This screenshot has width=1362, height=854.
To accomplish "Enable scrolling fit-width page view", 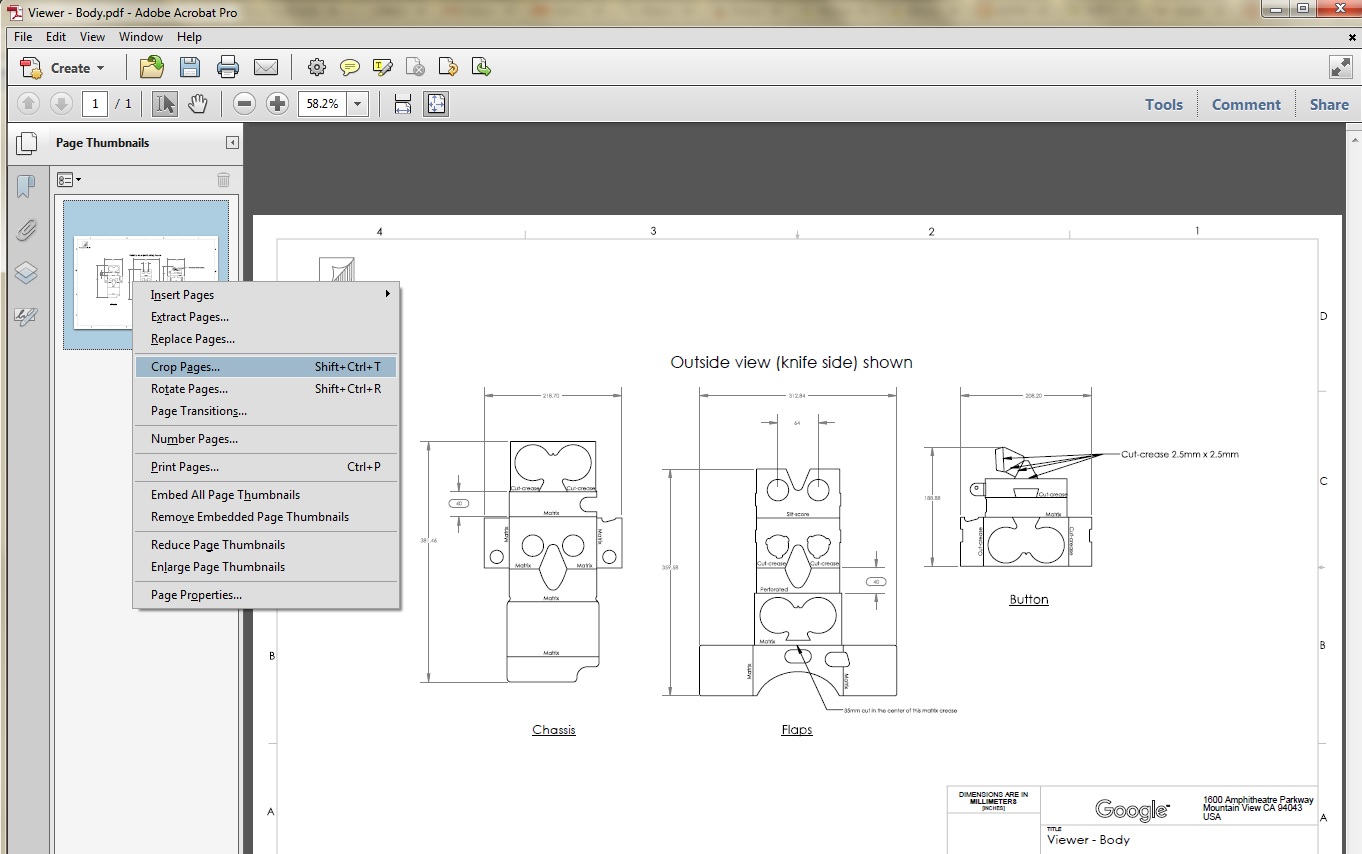I will [x=403, y=103].
